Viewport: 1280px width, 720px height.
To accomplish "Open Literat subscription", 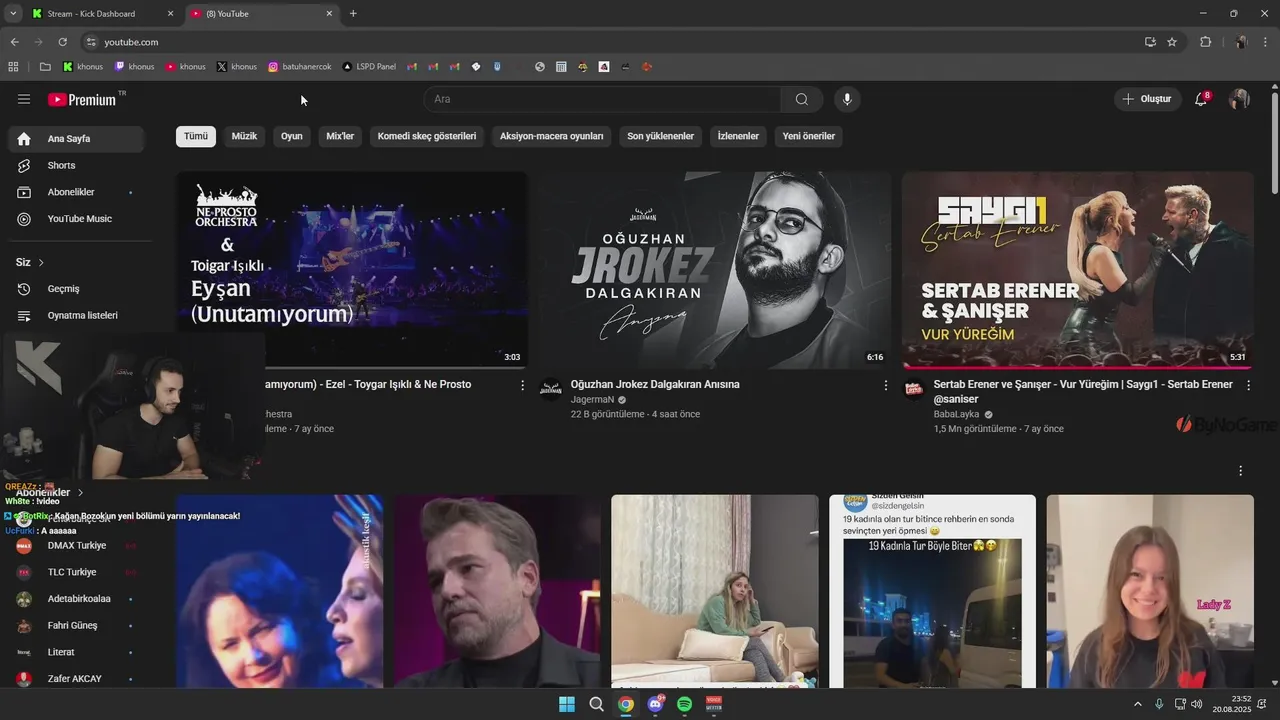I will tap(76, 652).
